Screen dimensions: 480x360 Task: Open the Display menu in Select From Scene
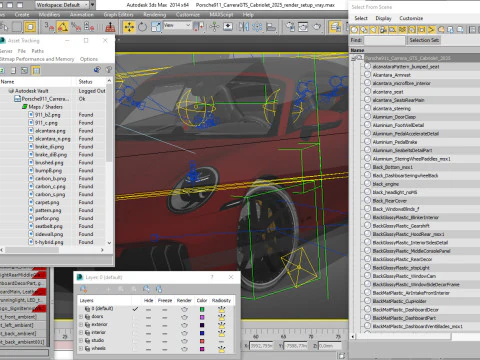point(383,18)
